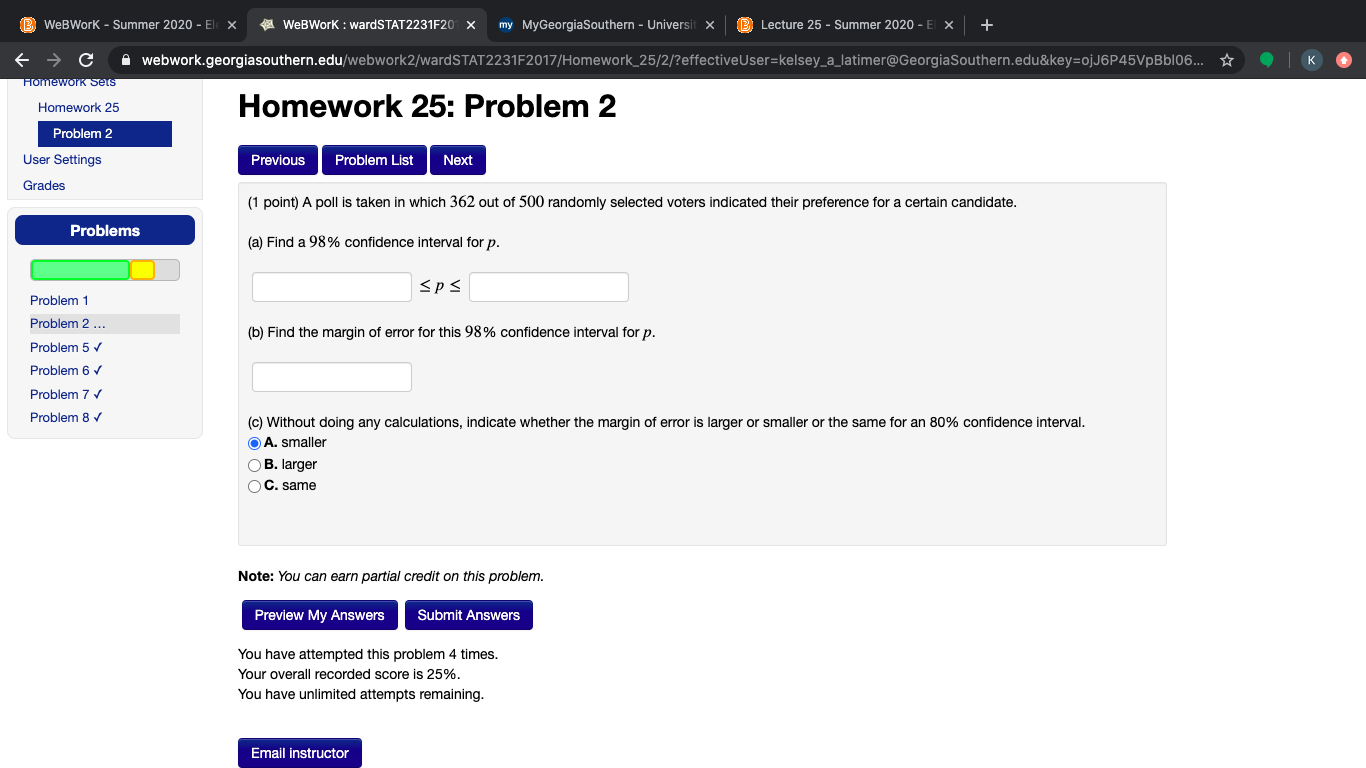Open the K profile avatar
Viewport: 1366px width, 768px height.
click(1311, 59)
